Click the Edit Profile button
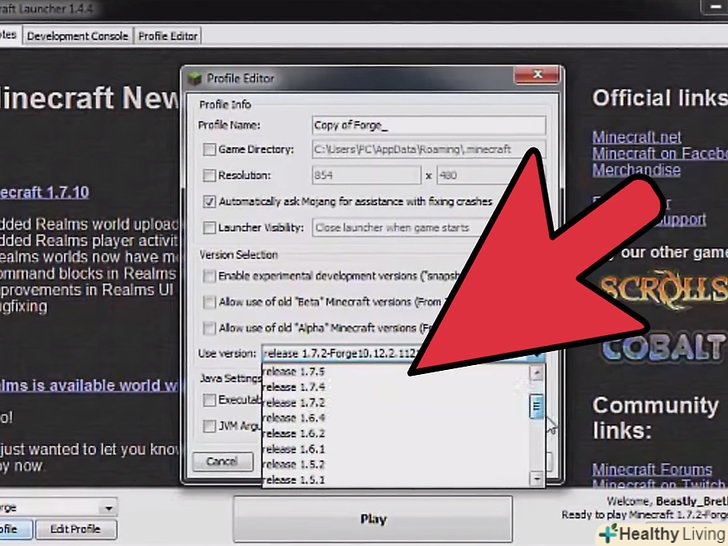 [x=76, y=529]
